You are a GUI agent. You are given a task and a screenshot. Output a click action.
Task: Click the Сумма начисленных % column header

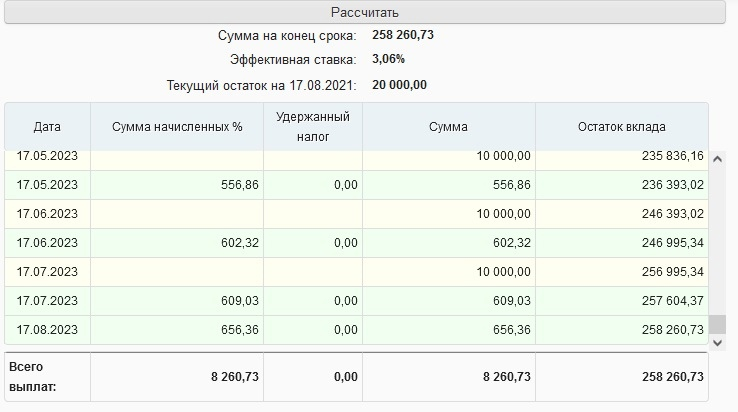coord(177,127)
